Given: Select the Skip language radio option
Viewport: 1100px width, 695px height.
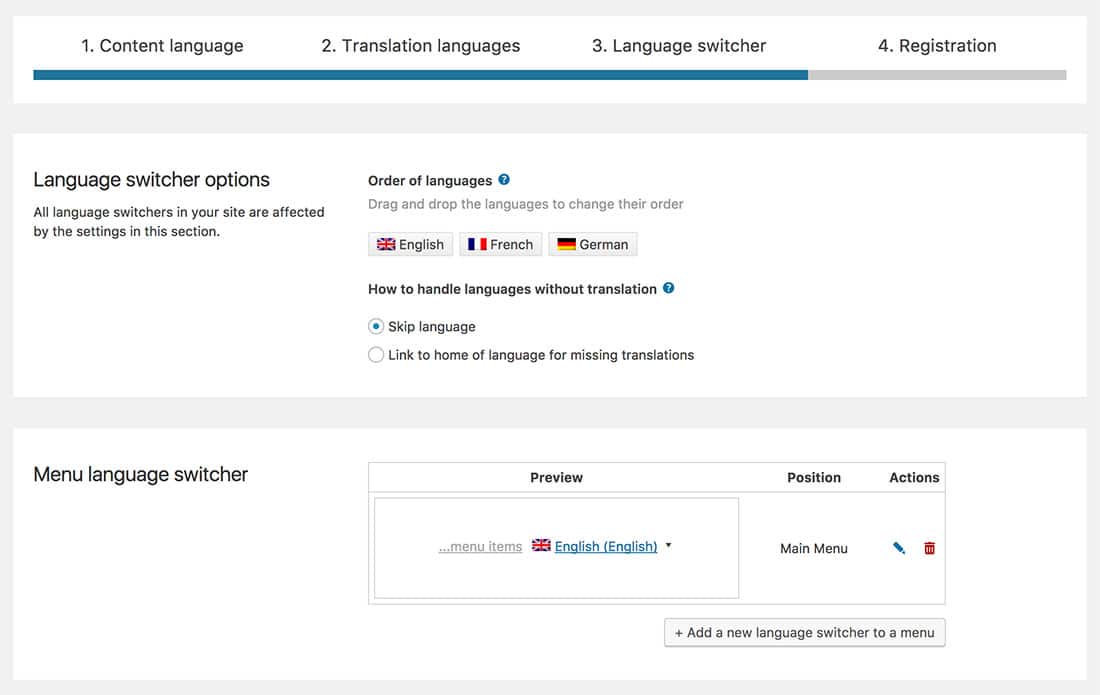Looking at the screenshot, I should point(376,326).
